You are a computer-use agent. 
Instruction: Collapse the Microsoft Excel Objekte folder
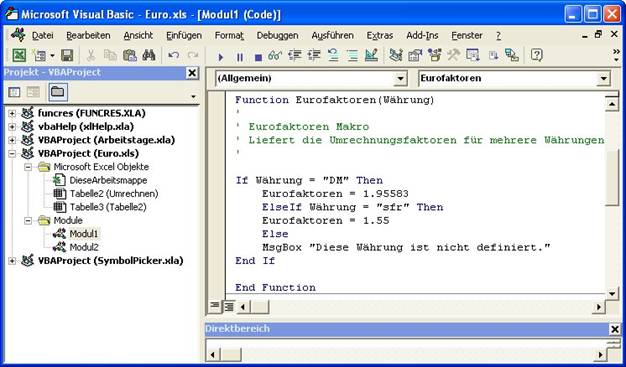point(28,167)
